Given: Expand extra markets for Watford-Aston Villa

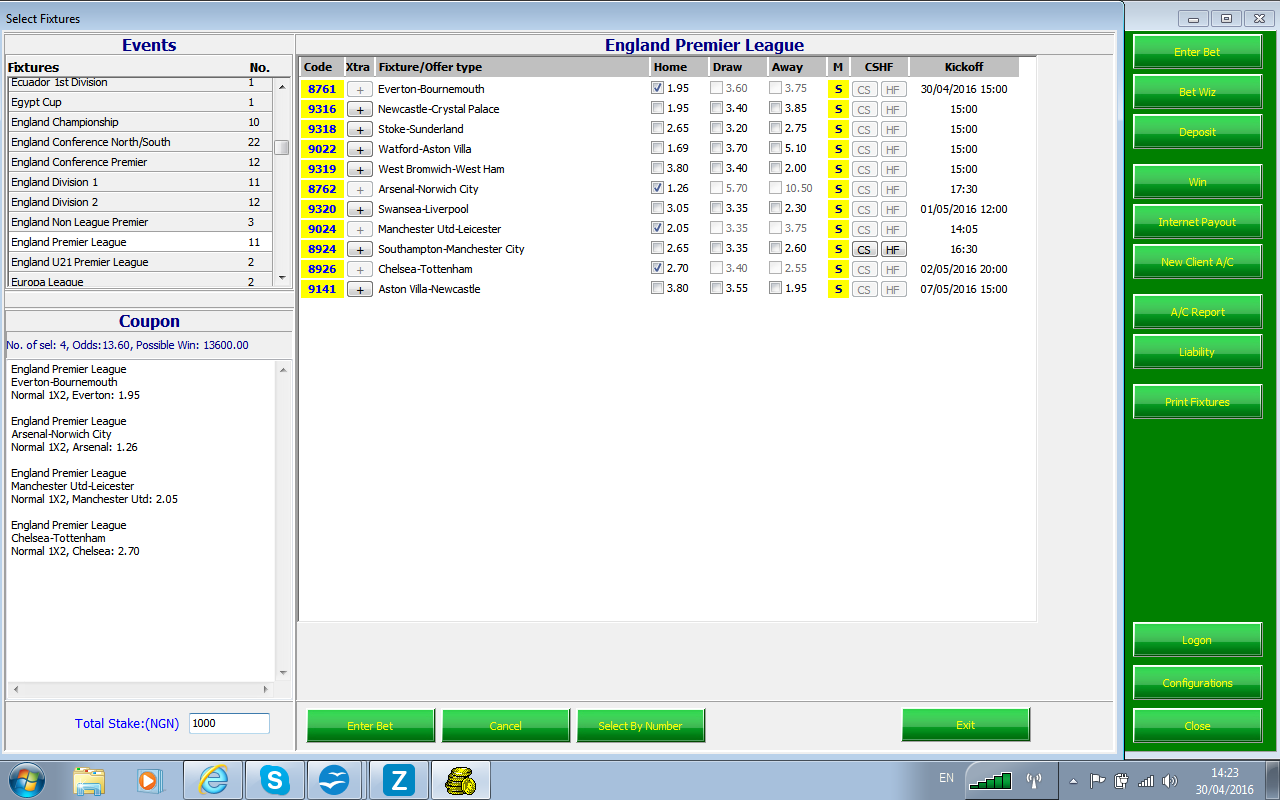Looking at the screenshot, I should pyautogui.click(x=359, y=149).
